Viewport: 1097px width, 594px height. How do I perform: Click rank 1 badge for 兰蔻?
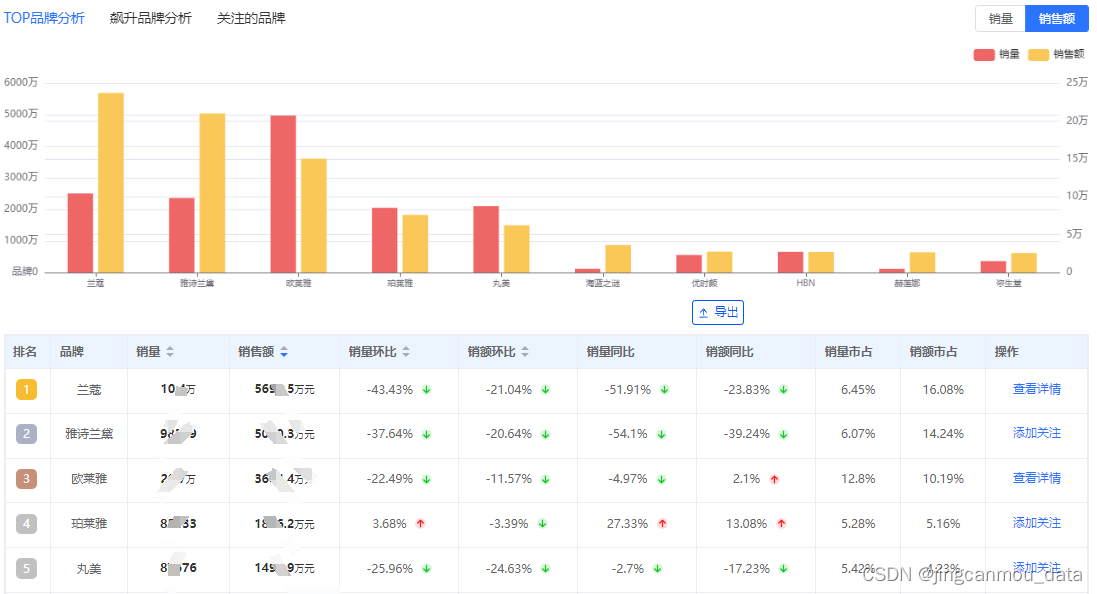pyautogui.click(x=27, y=390)
